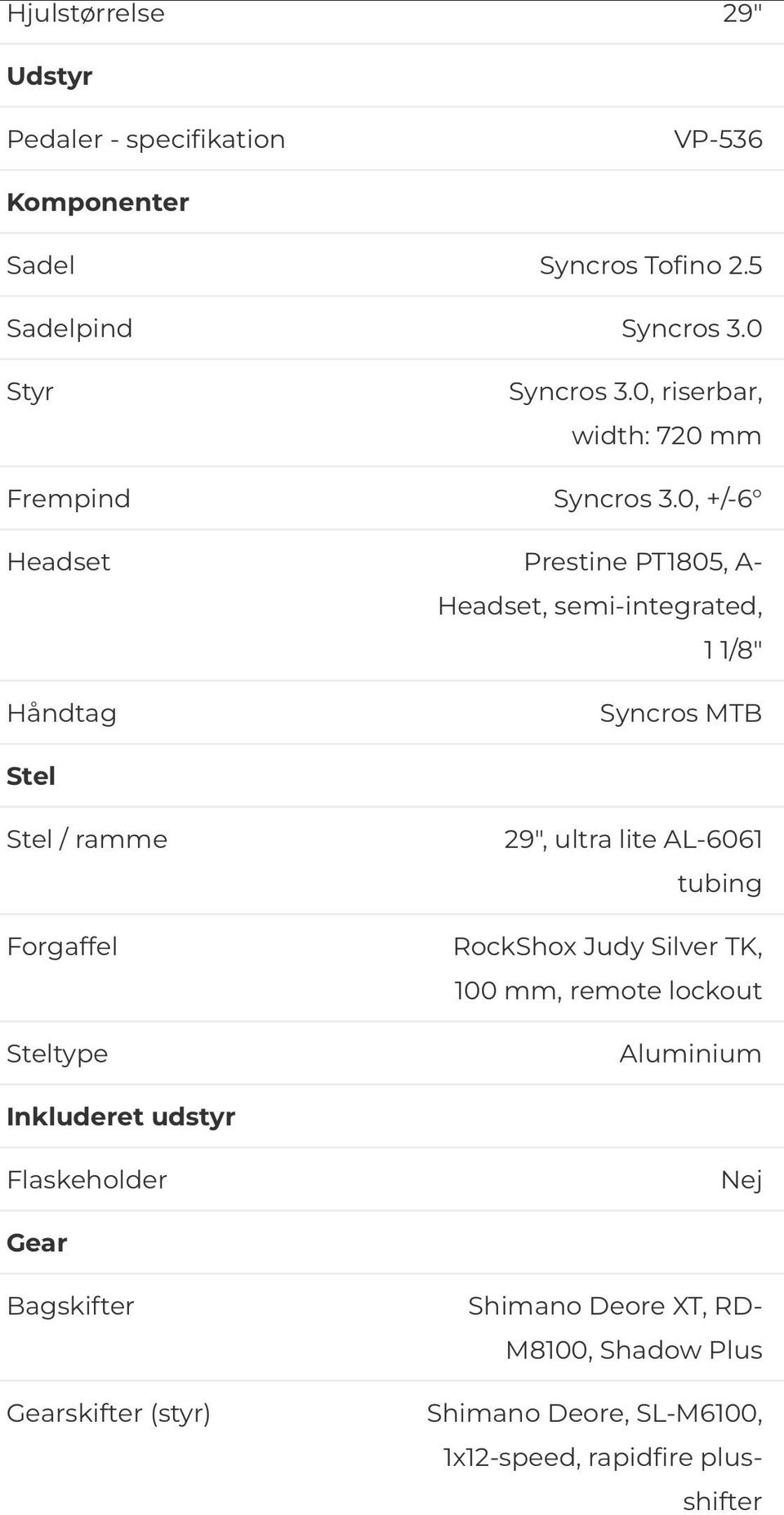Select the VP-536 pedal specification value
This screenshot has width=784, height=1515.
(x=718, y=139)
